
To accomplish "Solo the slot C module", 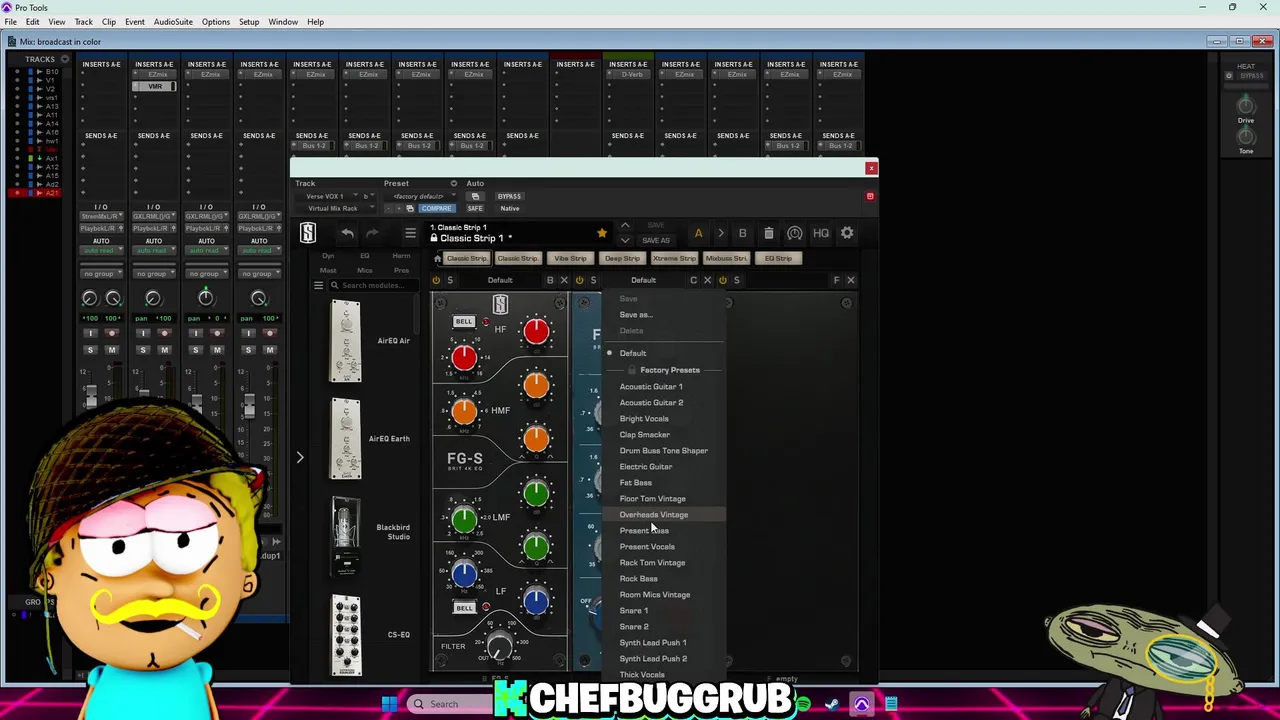I will pyautogui.click(x=593, y=280).
